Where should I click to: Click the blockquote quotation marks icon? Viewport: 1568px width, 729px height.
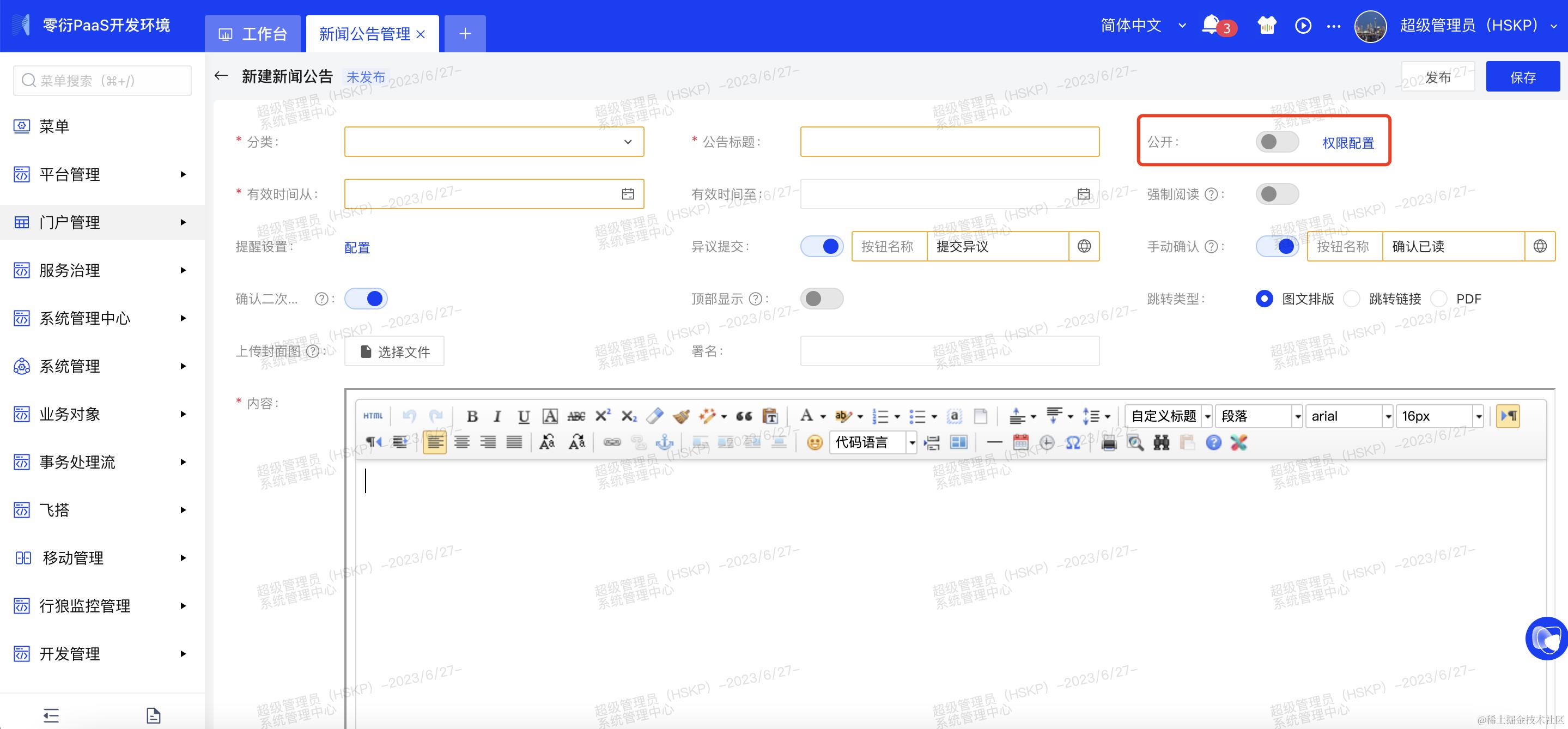click(743, 416)
